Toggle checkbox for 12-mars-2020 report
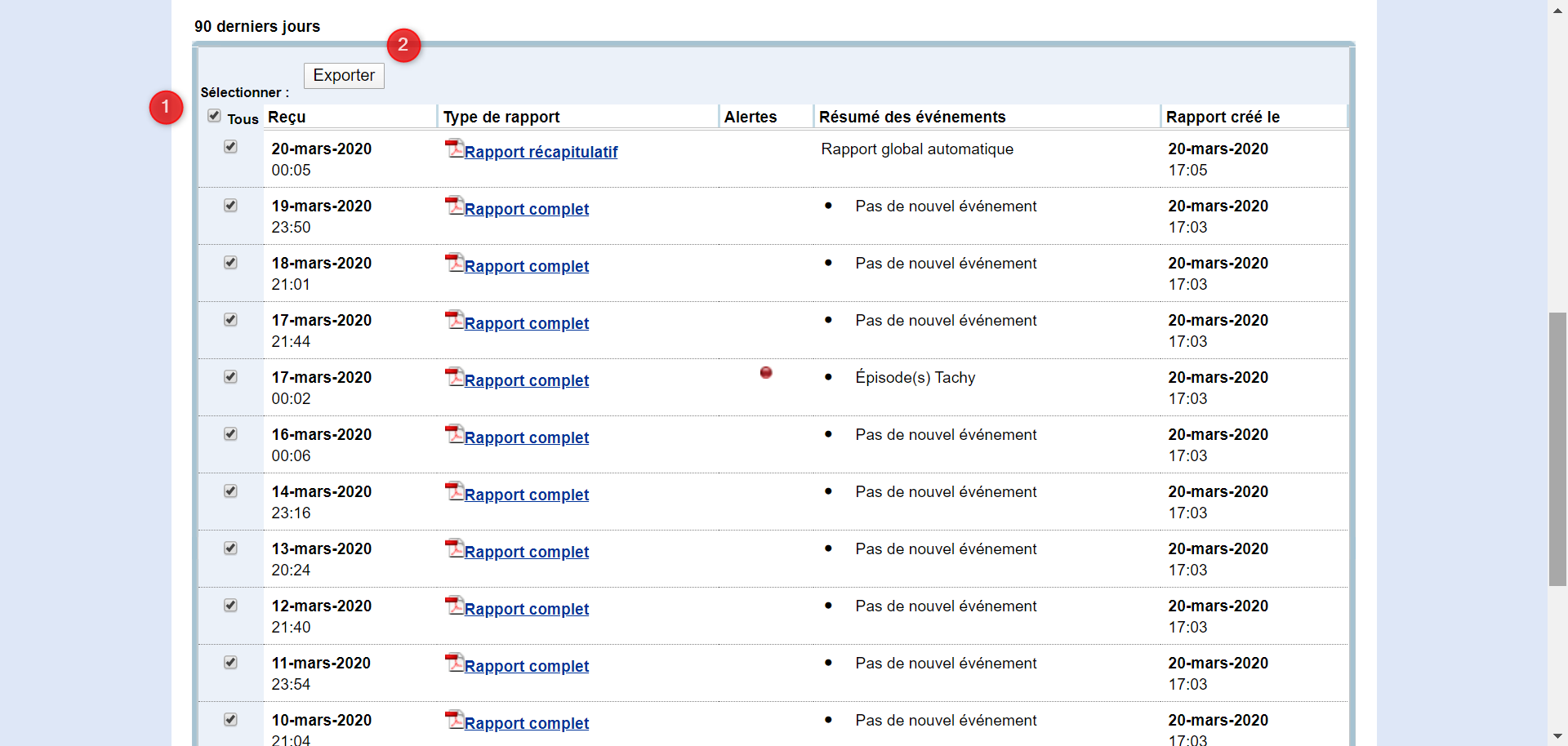Viewport: 1568px width, 746px height. coord(230,606)
